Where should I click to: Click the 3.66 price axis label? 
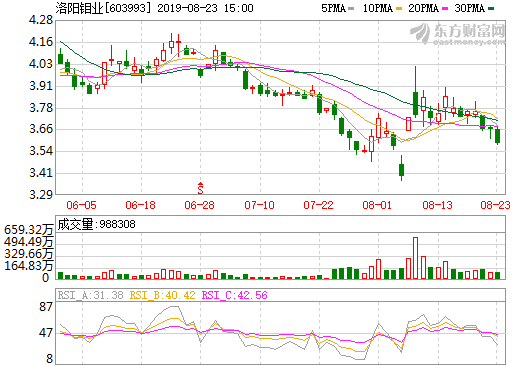point(41,129)
